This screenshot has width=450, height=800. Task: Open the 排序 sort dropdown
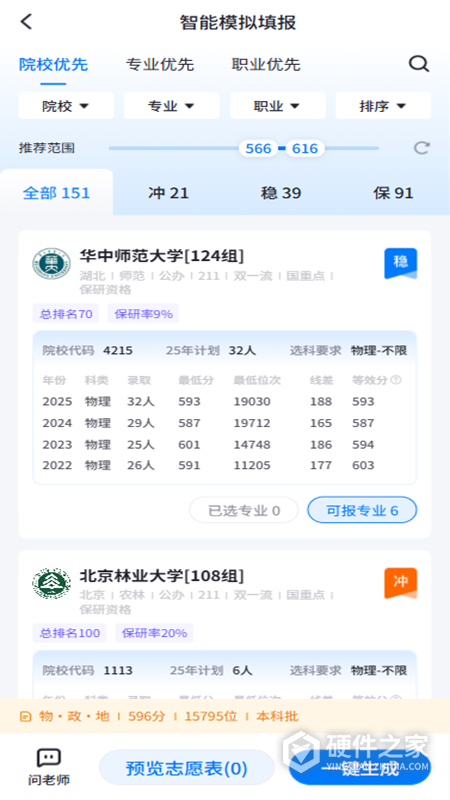pos(383,106)
